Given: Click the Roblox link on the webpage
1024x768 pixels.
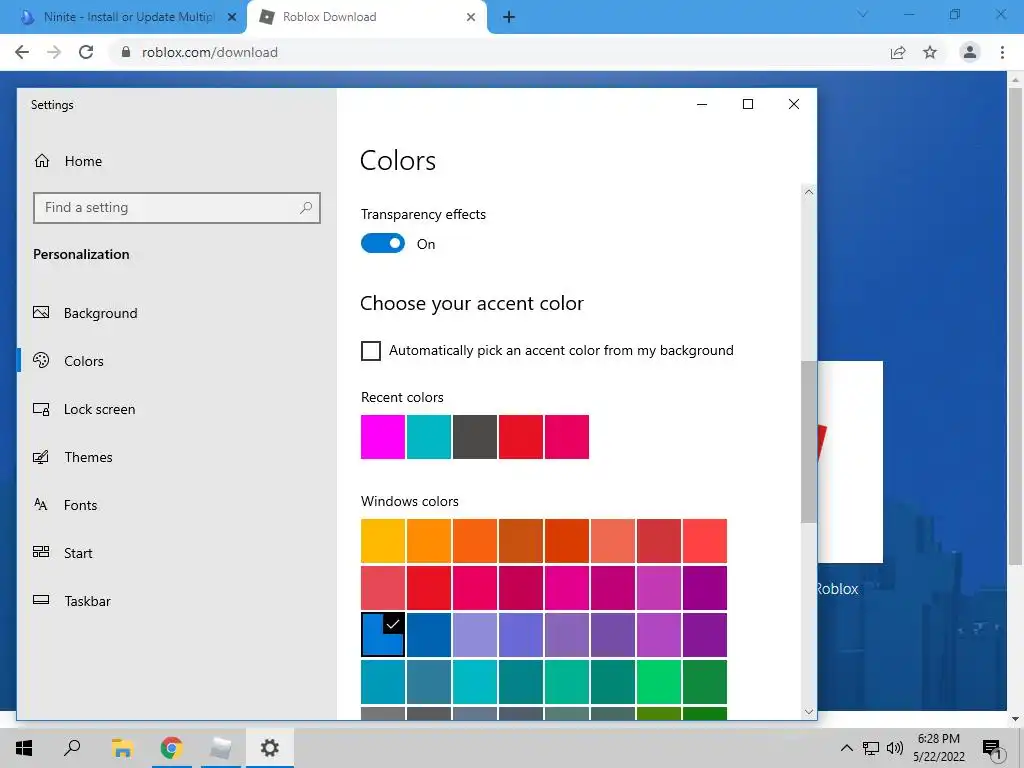Looking at the screenshot, I should point(837,589).
